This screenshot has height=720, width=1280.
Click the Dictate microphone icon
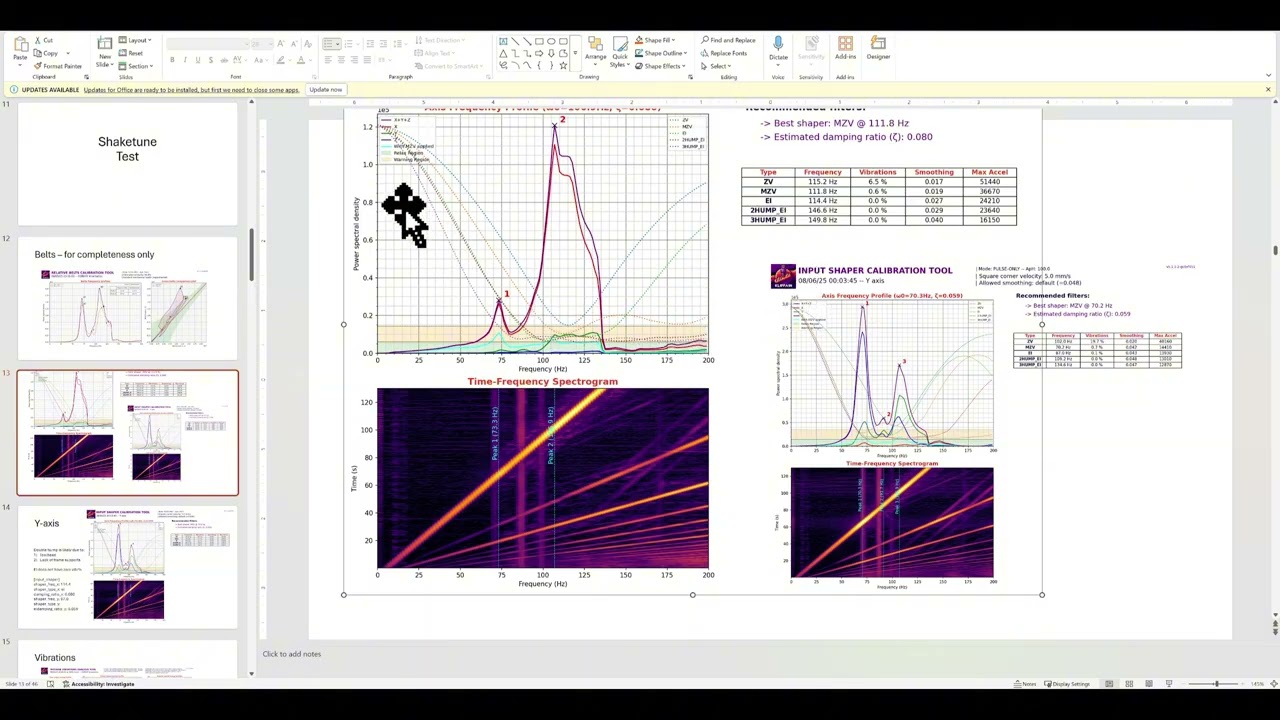778,43
